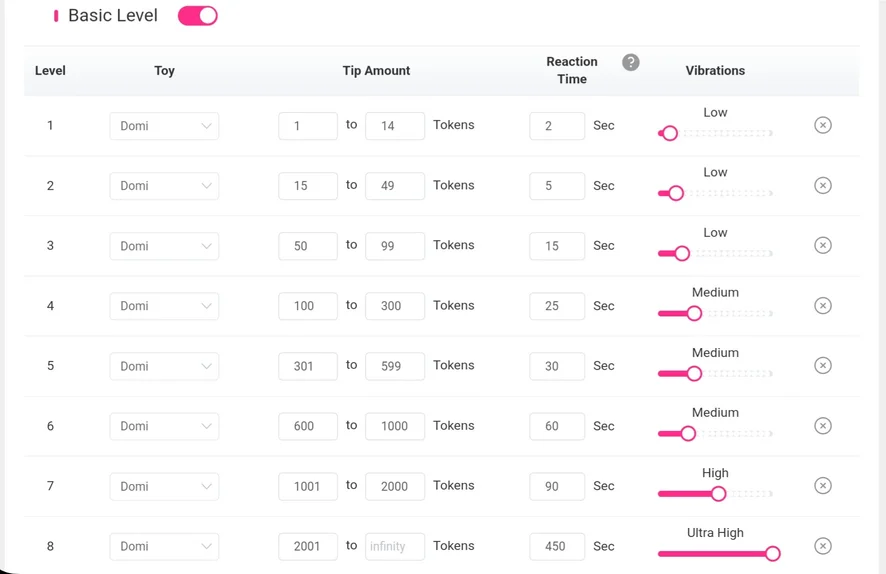Click the Reaction Time help question mark icon

[630, 63]
